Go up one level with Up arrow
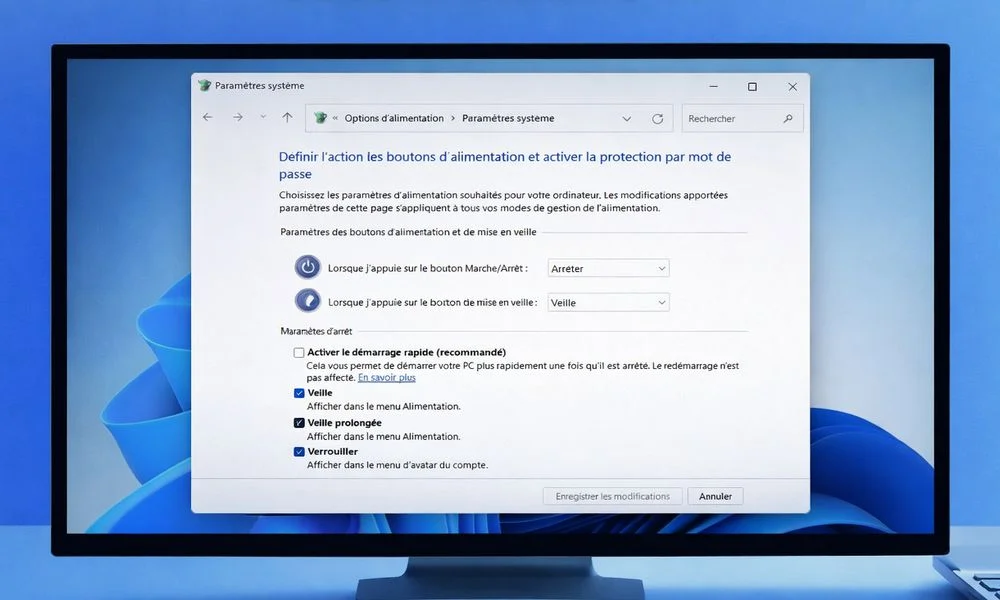 (287, 118)
